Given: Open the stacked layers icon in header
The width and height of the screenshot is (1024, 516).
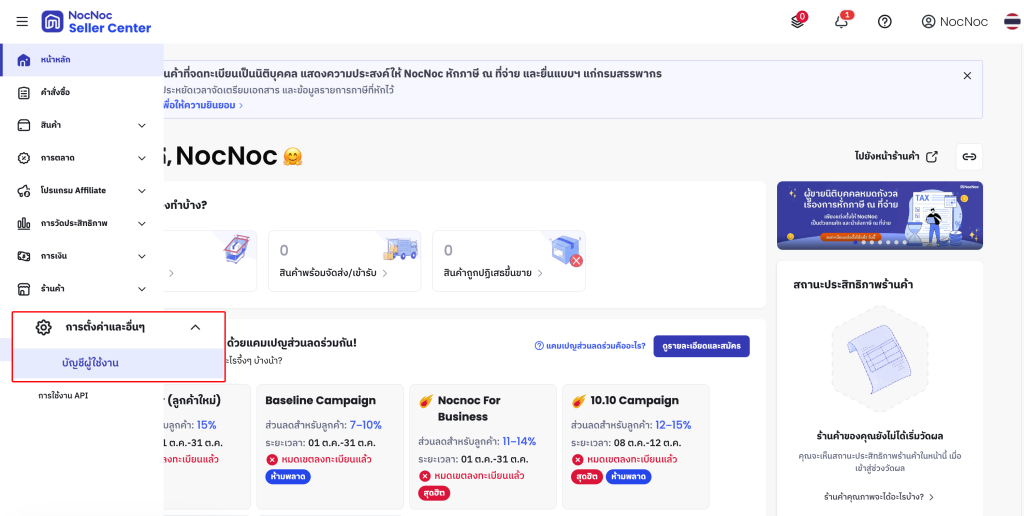Looking at the screenshot, I should coord(797,21).
